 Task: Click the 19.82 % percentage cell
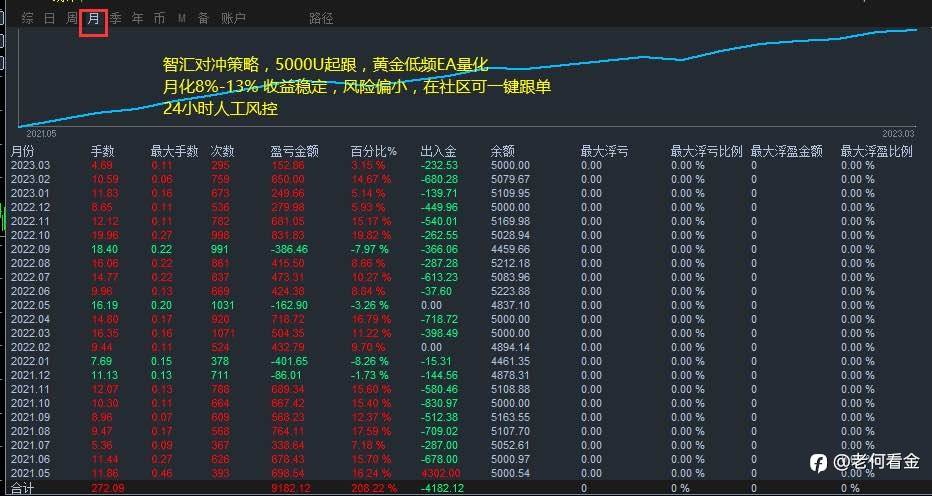click(x=371, y=236)
